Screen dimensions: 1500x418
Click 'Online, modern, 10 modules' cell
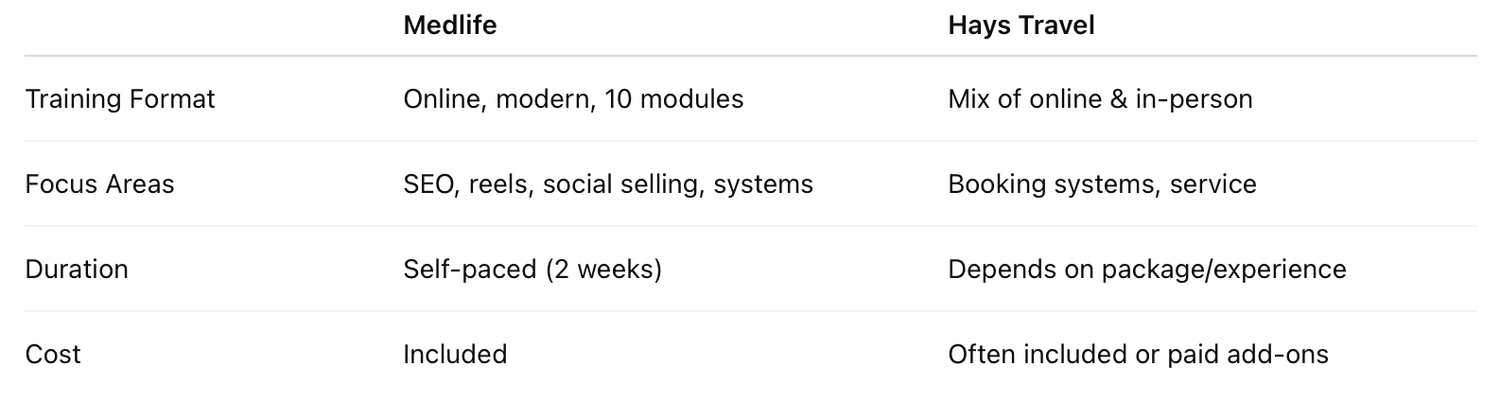pos(573,99)
